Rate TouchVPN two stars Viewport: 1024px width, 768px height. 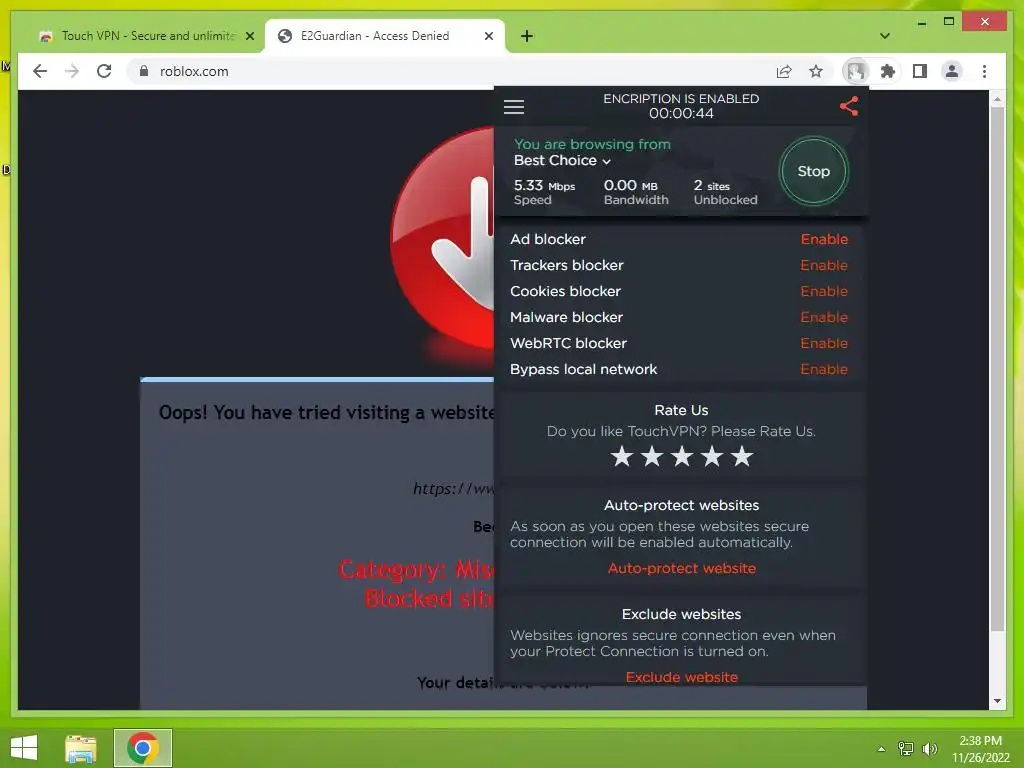click(x=652, y=456)
